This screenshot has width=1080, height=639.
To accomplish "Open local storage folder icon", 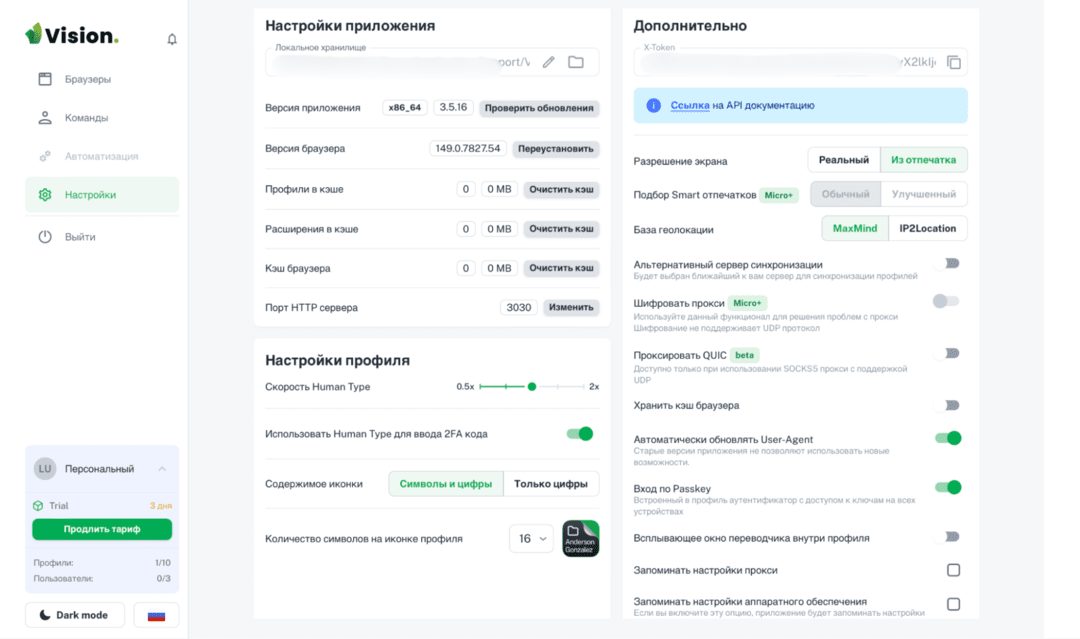I will (576, 62).
